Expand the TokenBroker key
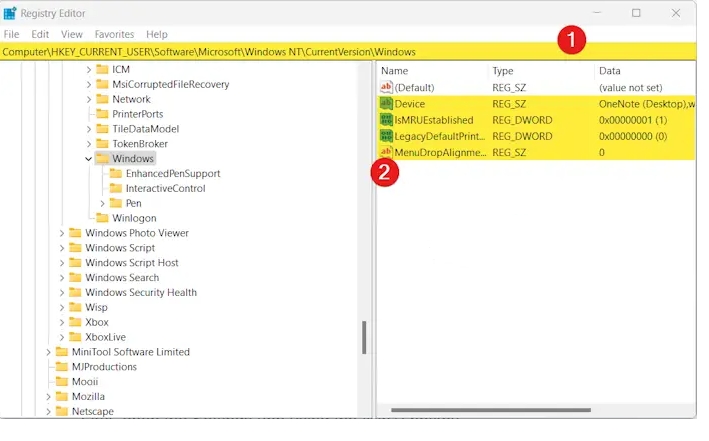The width and height of the screenshot is (709, 441). coord(89,144)
